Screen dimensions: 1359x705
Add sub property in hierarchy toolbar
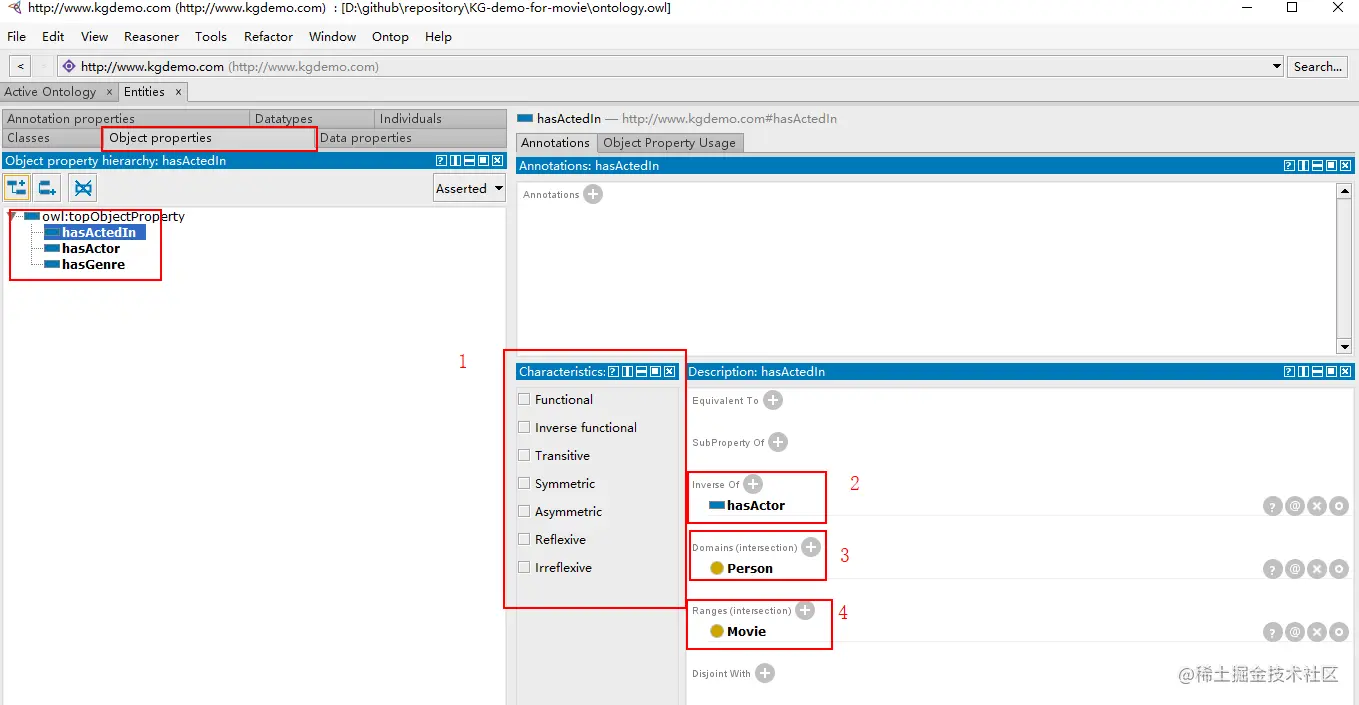click(17, 187)
